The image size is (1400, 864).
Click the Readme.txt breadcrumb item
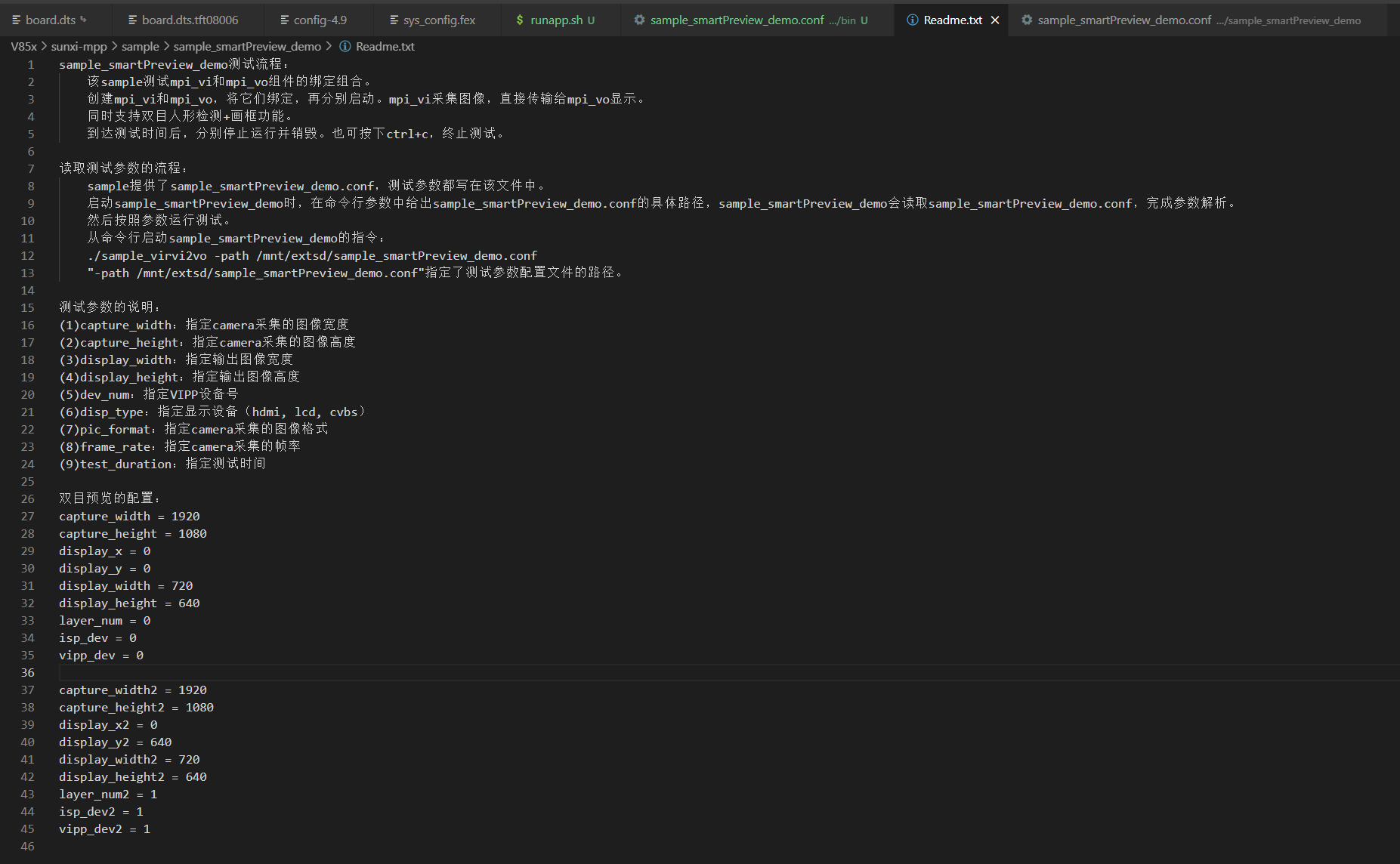click(x=385, y=47)
